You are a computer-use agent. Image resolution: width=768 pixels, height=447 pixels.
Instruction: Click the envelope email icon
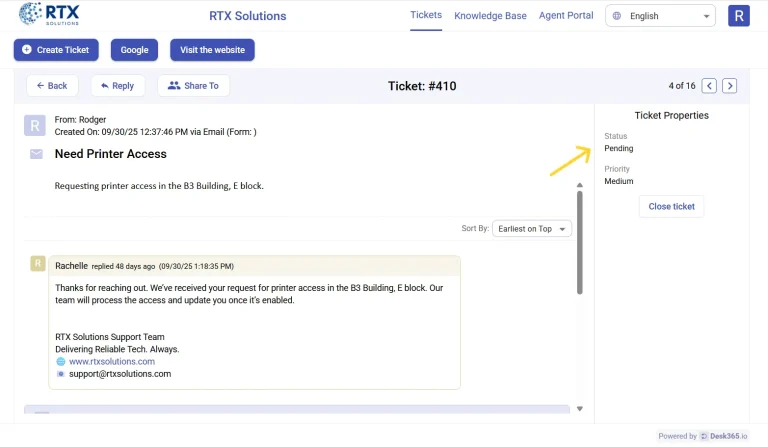click(x=36, y=154)
